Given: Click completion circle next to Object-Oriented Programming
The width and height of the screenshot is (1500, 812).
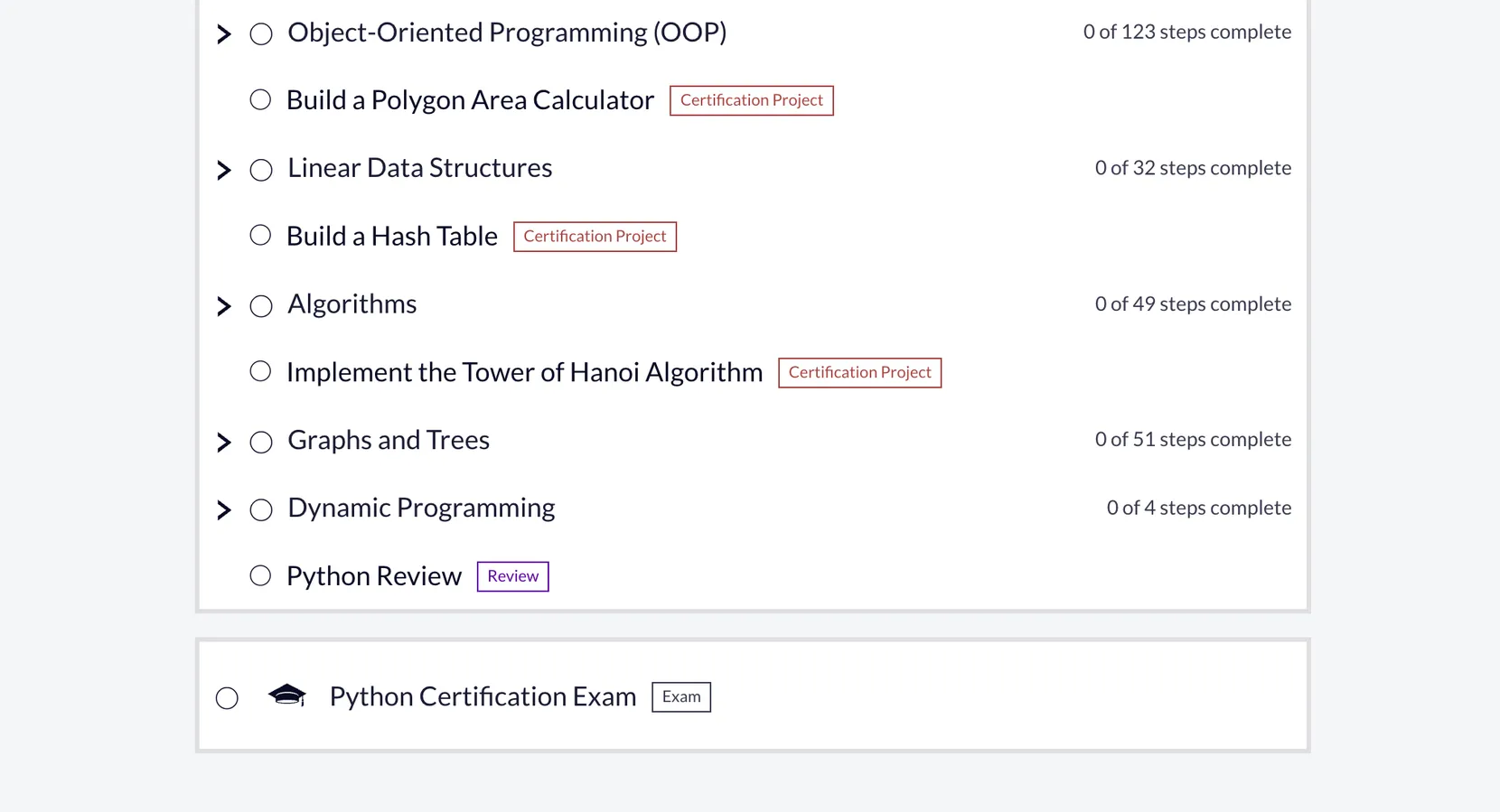Looking at the screenshot, I should [x=261, y=34].
